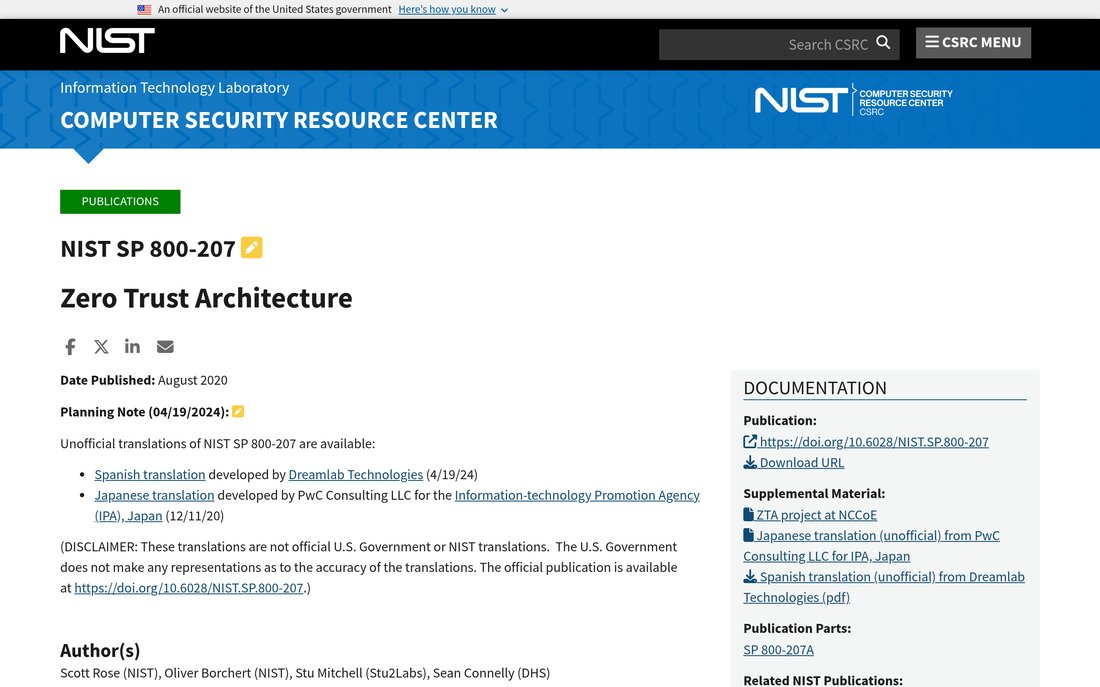Open the SP 800-207A publication part

[x=779, y=650]
